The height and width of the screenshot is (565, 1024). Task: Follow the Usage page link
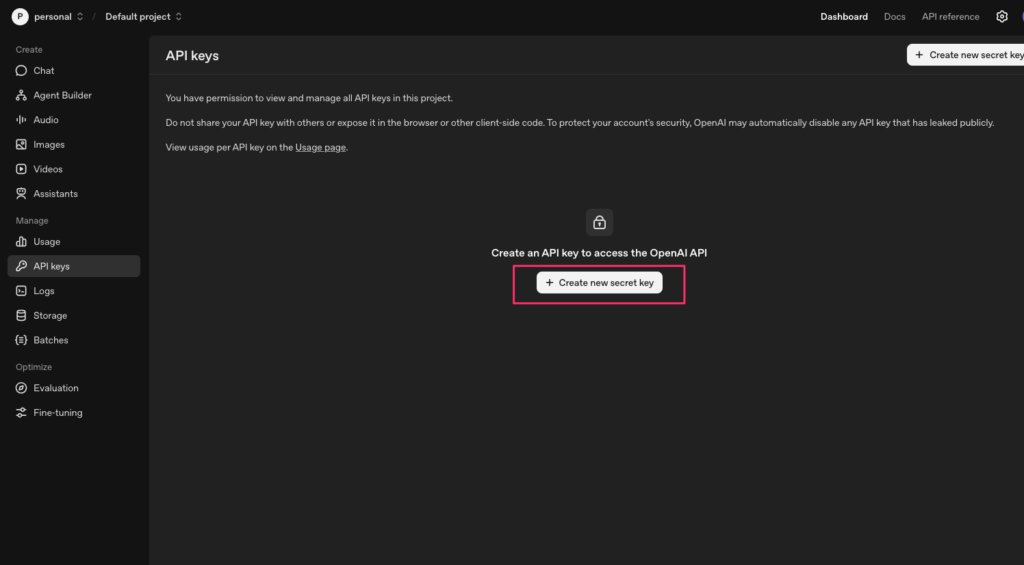tap(320, 148)
